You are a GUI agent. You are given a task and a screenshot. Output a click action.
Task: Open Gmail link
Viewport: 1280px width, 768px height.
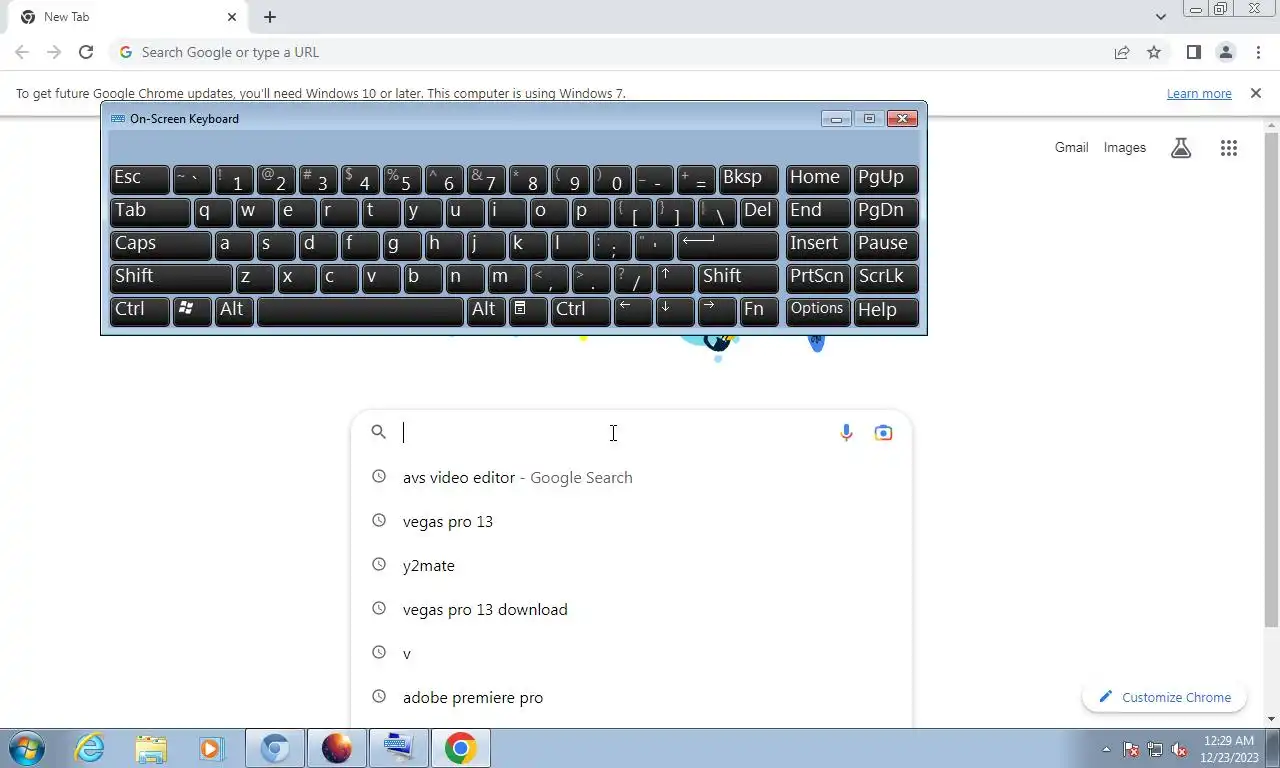click(1071, 147)
